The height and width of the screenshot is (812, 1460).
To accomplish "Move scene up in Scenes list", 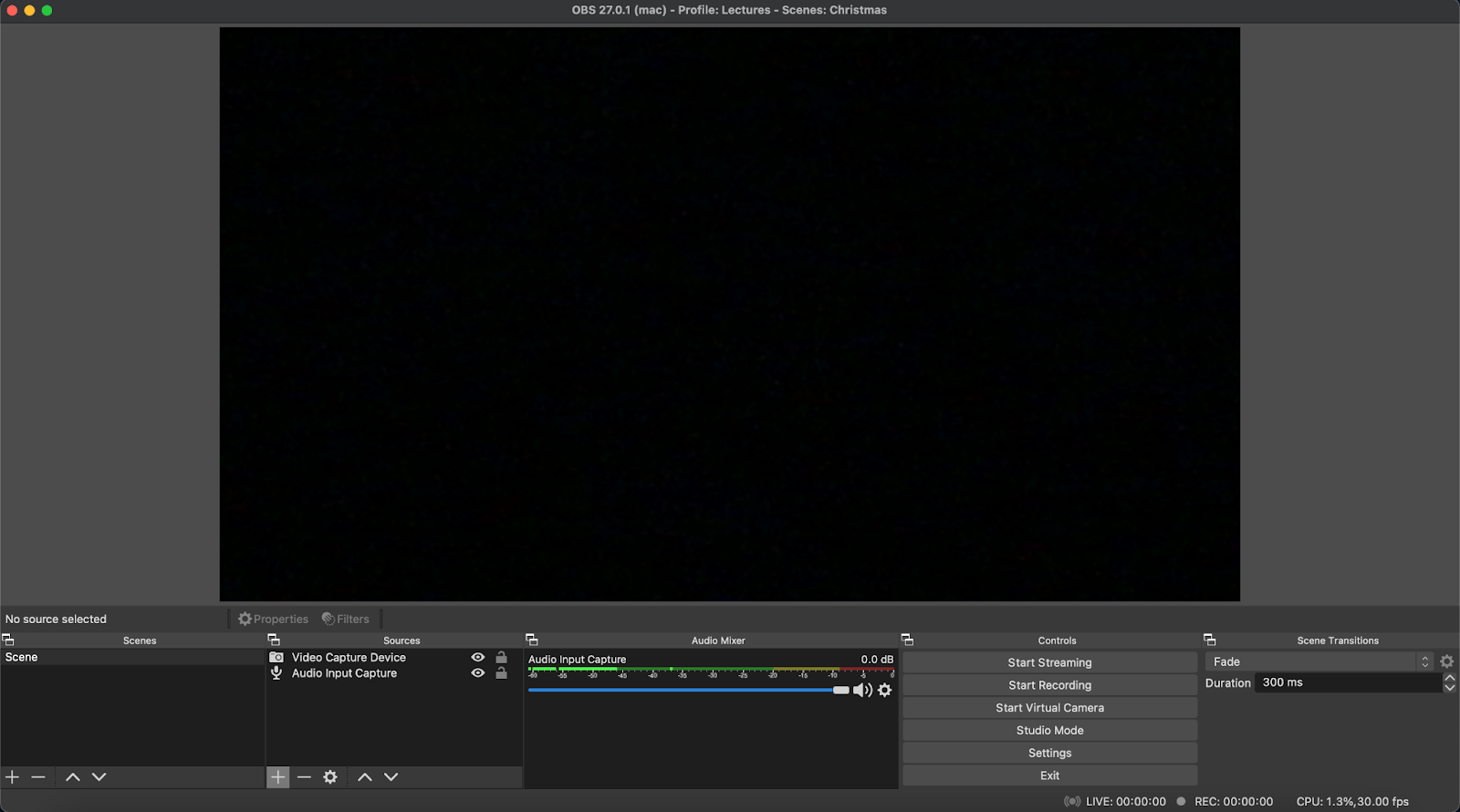I will 73,776.
